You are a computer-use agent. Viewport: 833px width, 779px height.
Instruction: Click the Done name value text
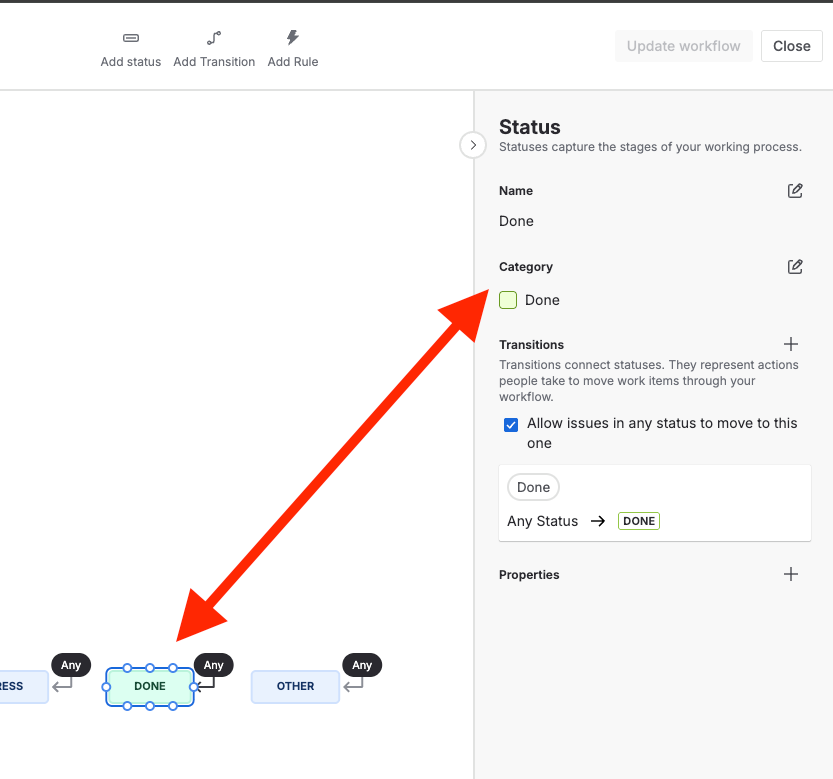tap(516, 221)
